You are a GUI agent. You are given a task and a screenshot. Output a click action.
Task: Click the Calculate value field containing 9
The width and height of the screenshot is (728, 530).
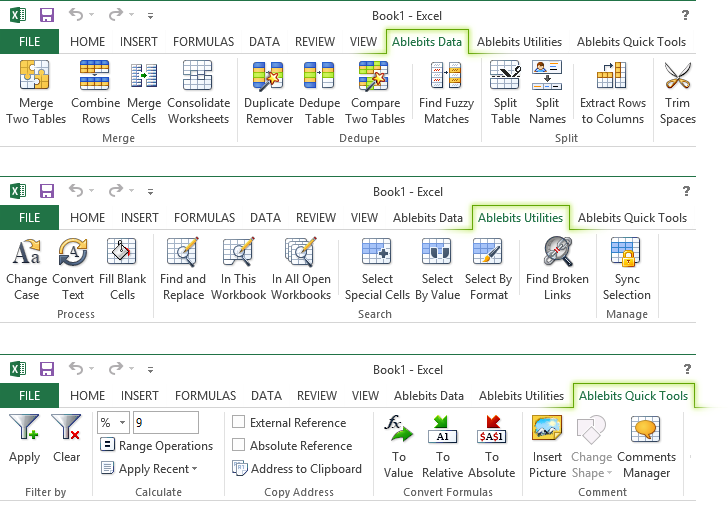165,423
